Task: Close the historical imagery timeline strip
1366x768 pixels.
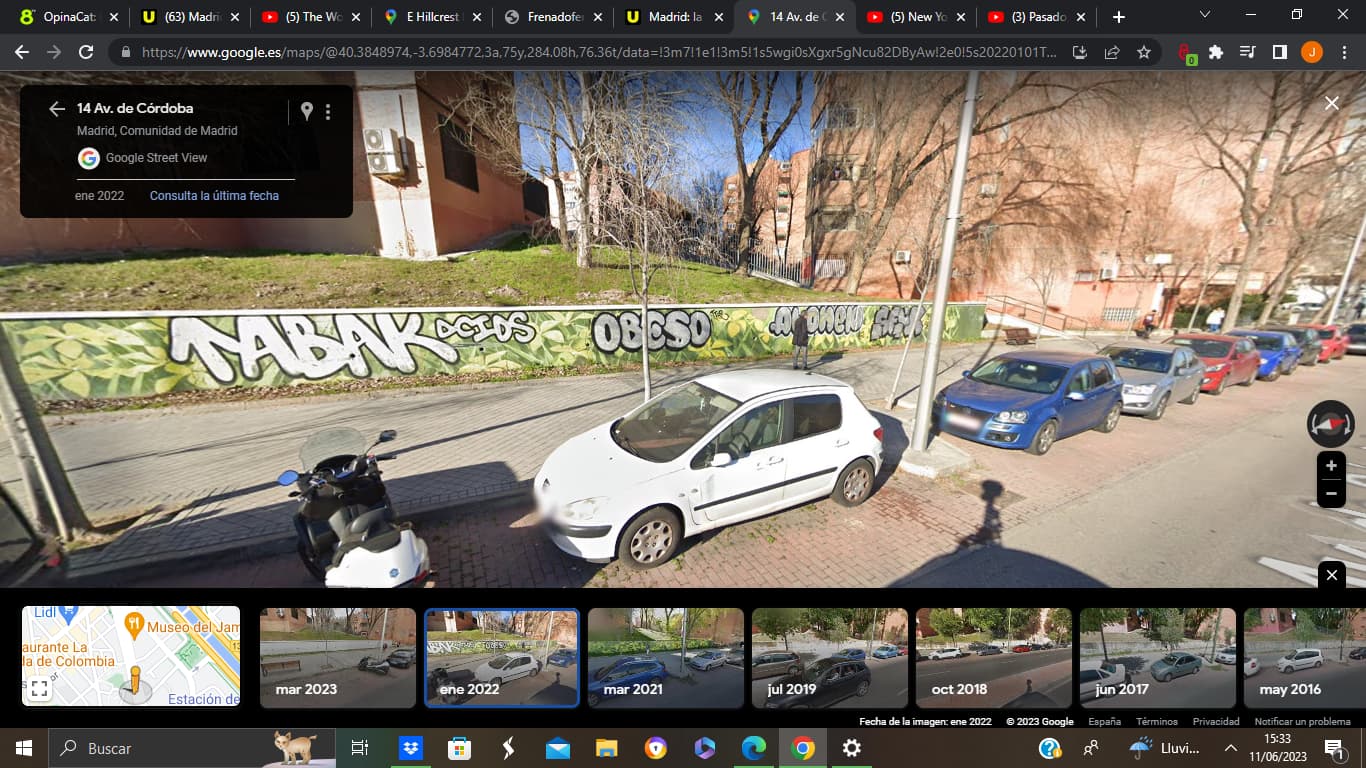Action: (x=1331, y=575)
